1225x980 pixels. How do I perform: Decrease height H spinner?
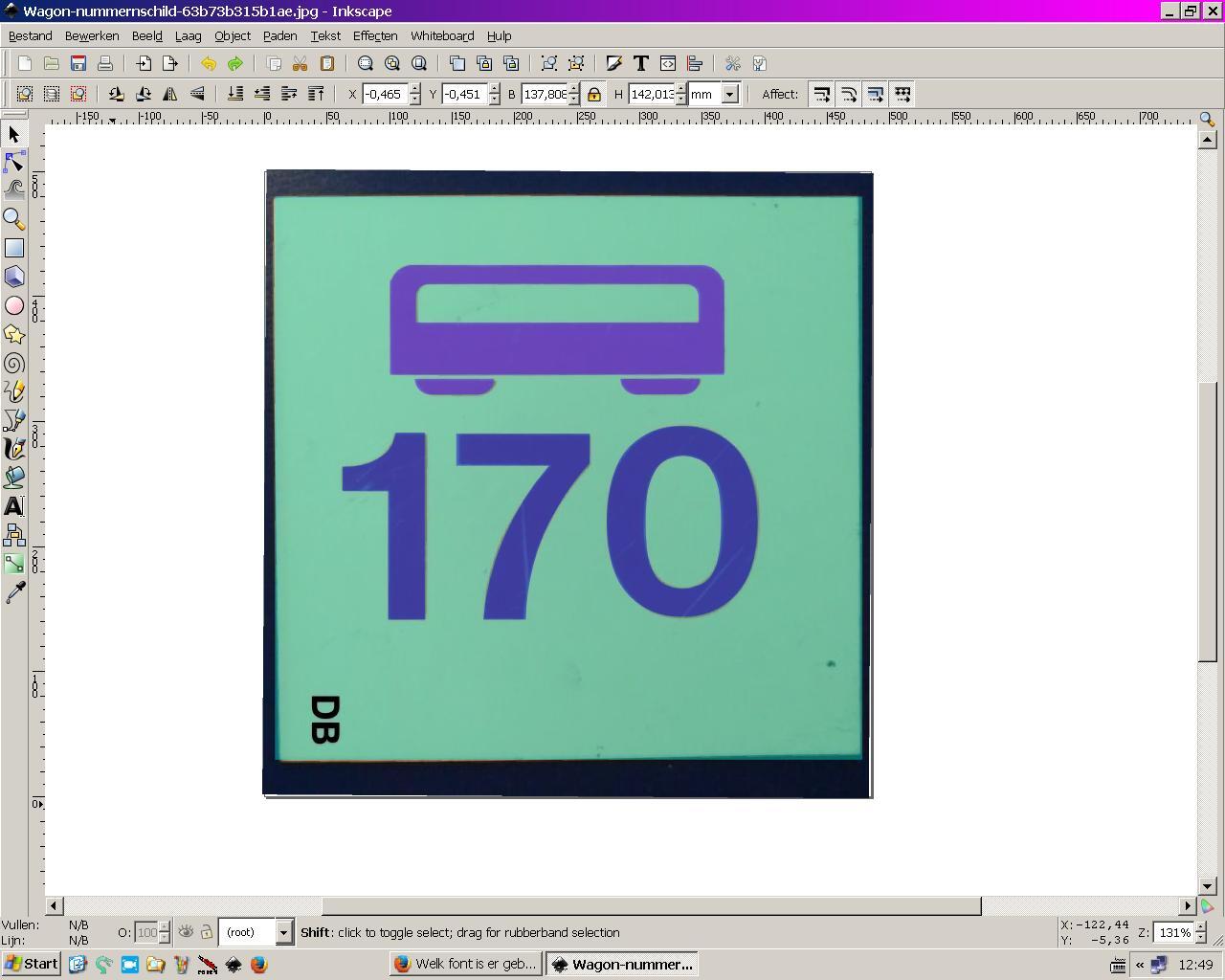point(681,100)
